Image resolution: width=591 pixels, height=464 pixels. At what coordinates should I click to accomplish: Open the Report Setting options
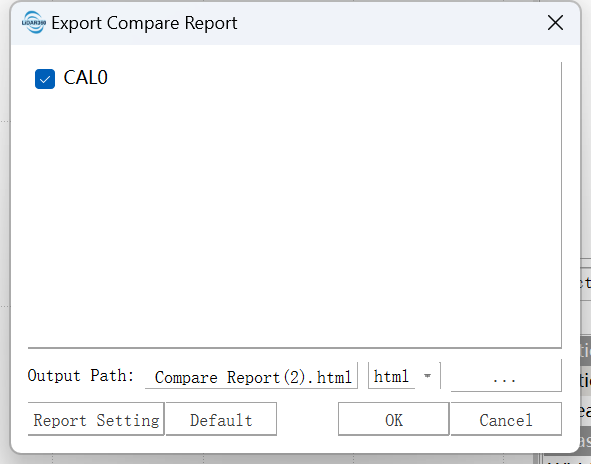coord(96,419)
